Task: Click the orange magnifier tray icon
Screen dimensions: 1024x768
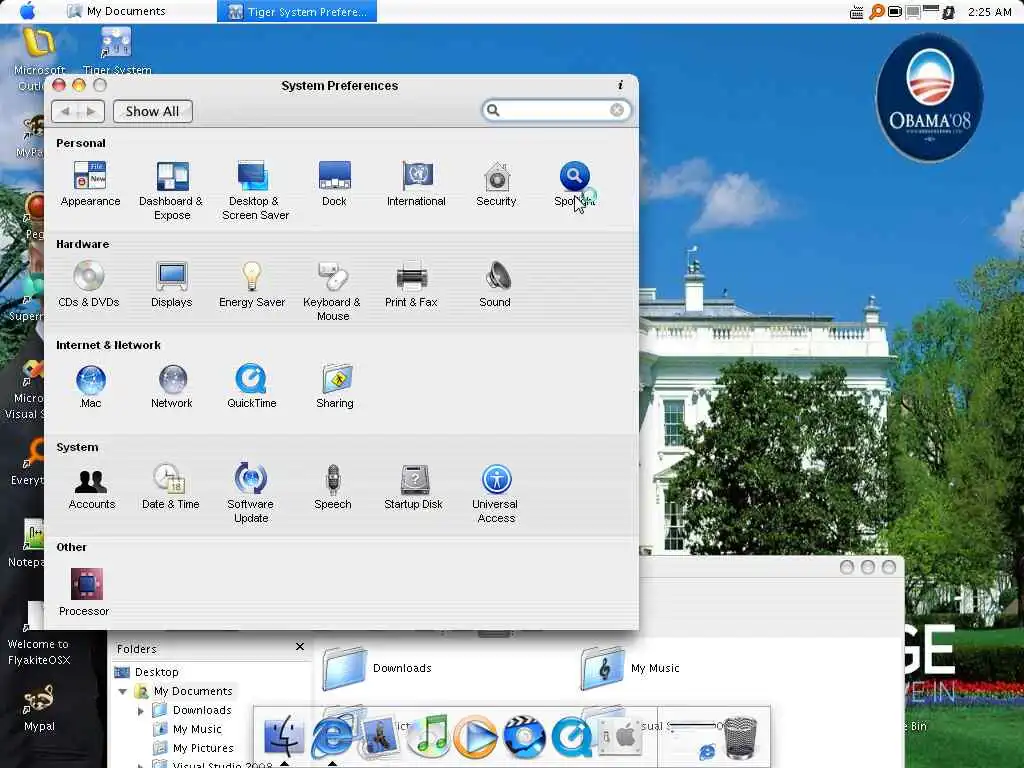Action: (876, 12)
